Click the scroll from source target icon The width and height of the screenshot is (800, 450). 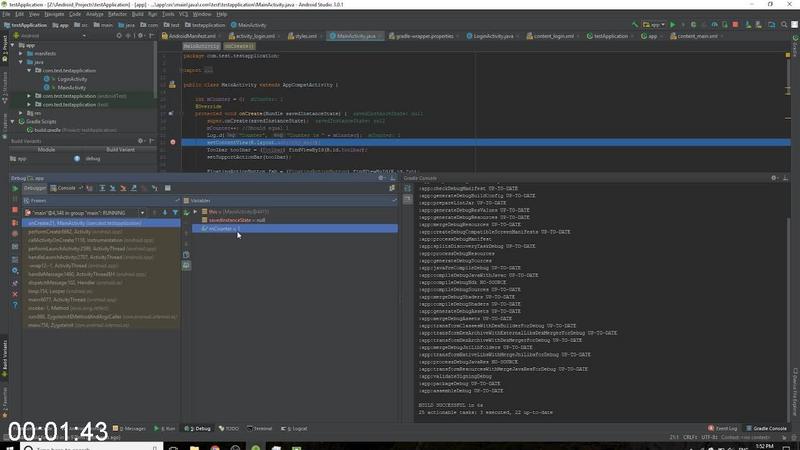[x=119, y=36]
